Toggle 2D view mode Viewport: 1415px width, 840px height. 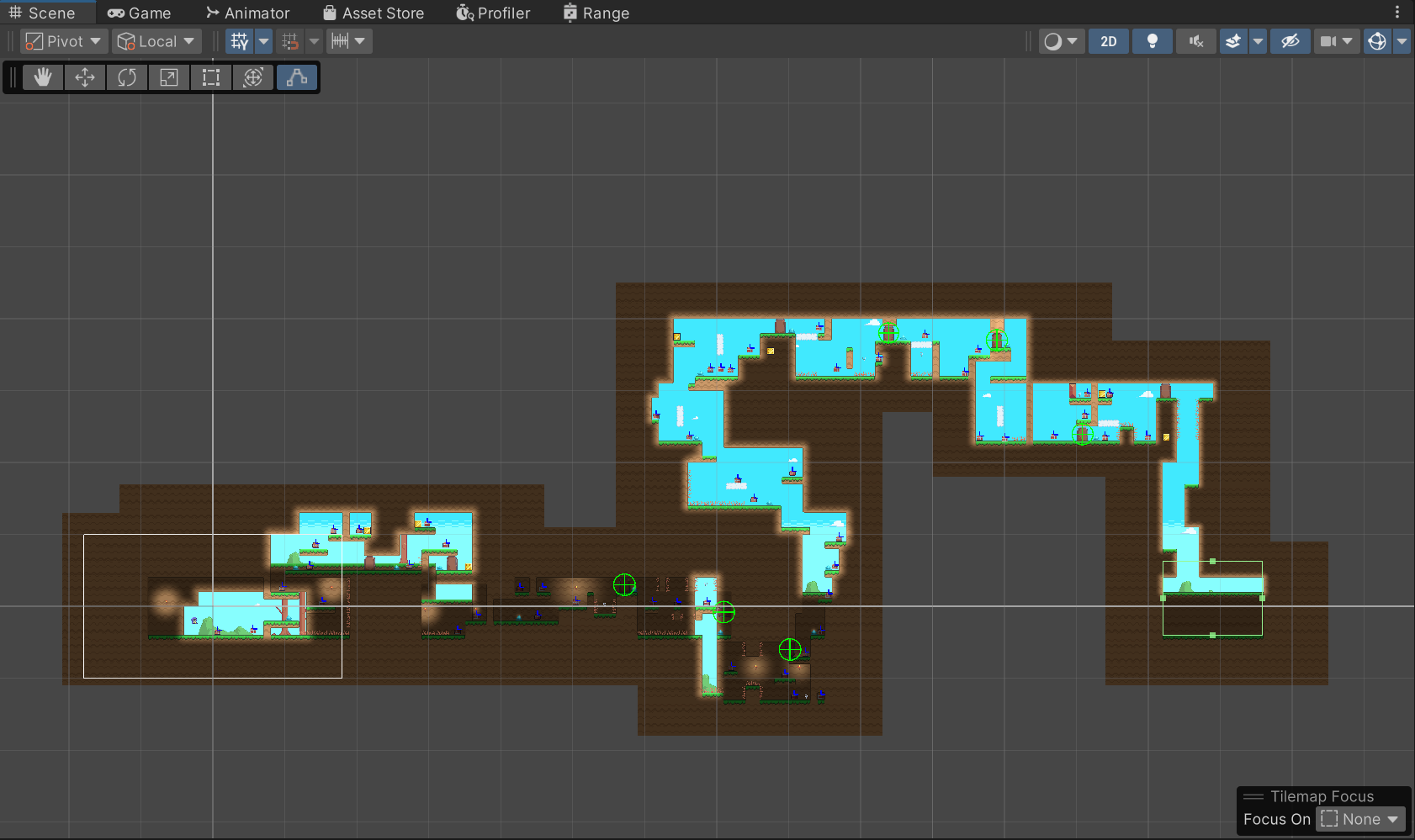pos(1108,41)
